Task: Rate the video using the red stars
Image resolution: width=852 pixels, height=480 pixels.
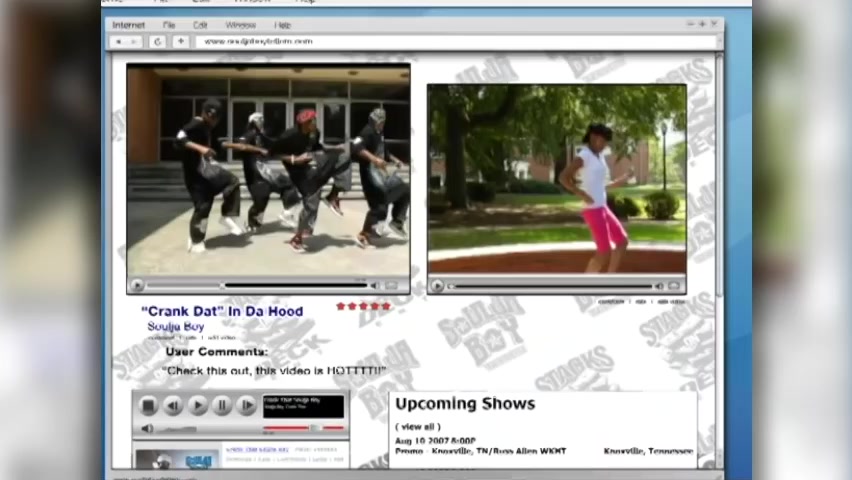Action: coord(364,306)
